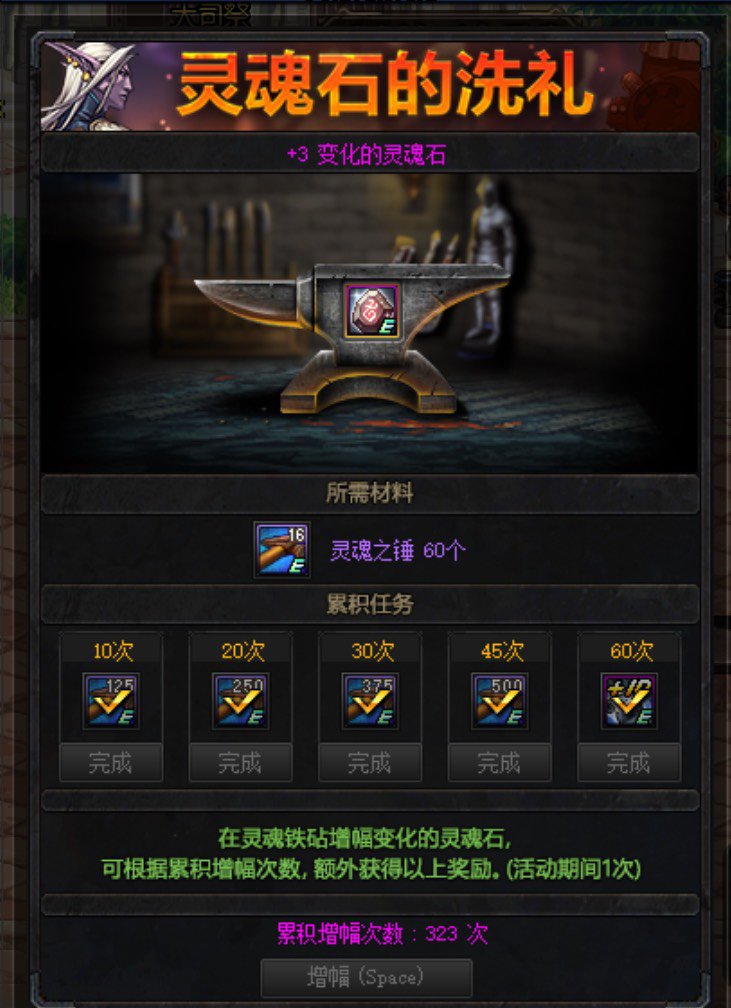Click 完成 button under 20次 reward
The width and height of the screenshot is (731, 1008).
(241, 762)
